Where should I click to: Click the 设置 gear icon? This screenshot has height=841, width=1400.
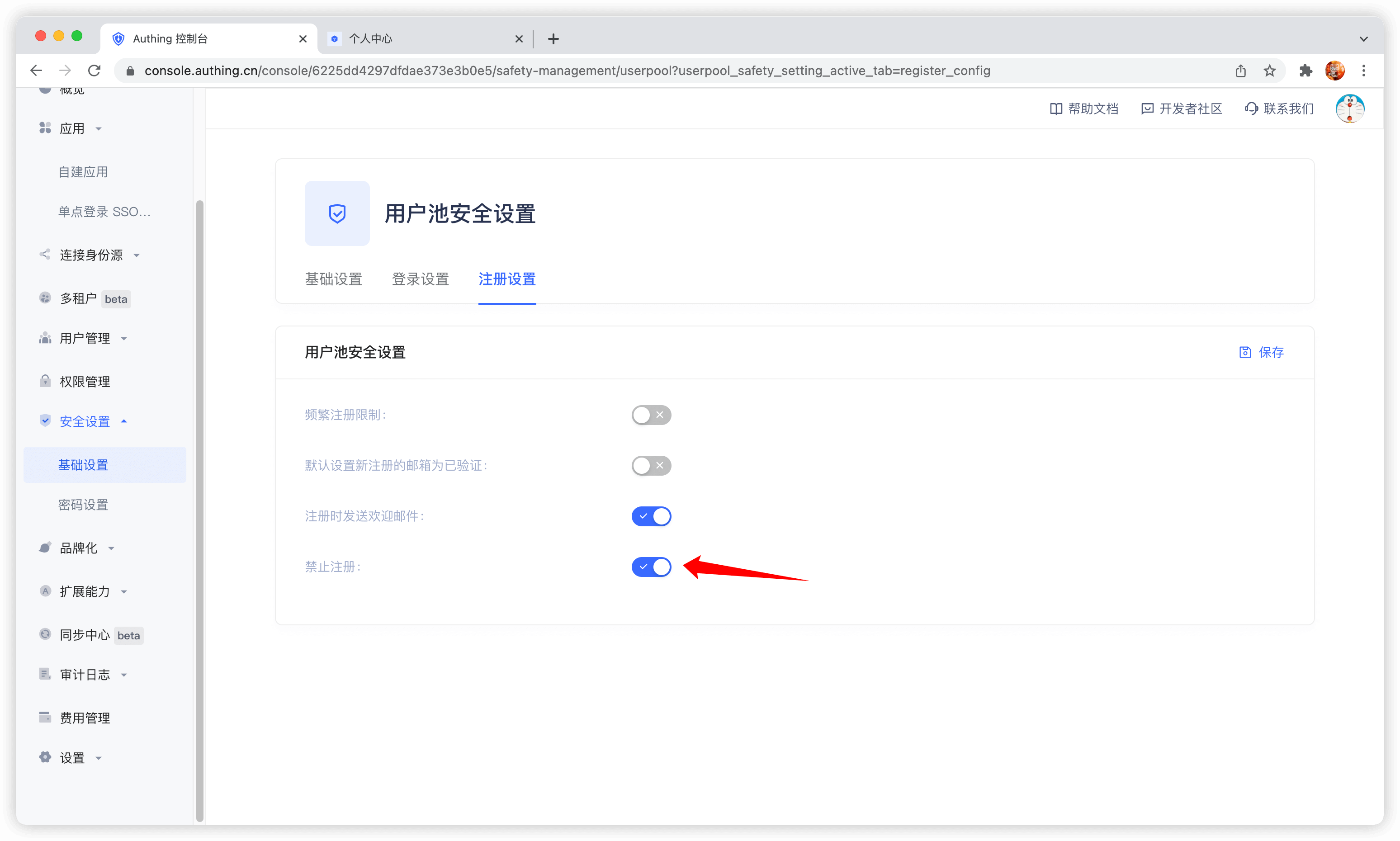click(x=45, y=757)
